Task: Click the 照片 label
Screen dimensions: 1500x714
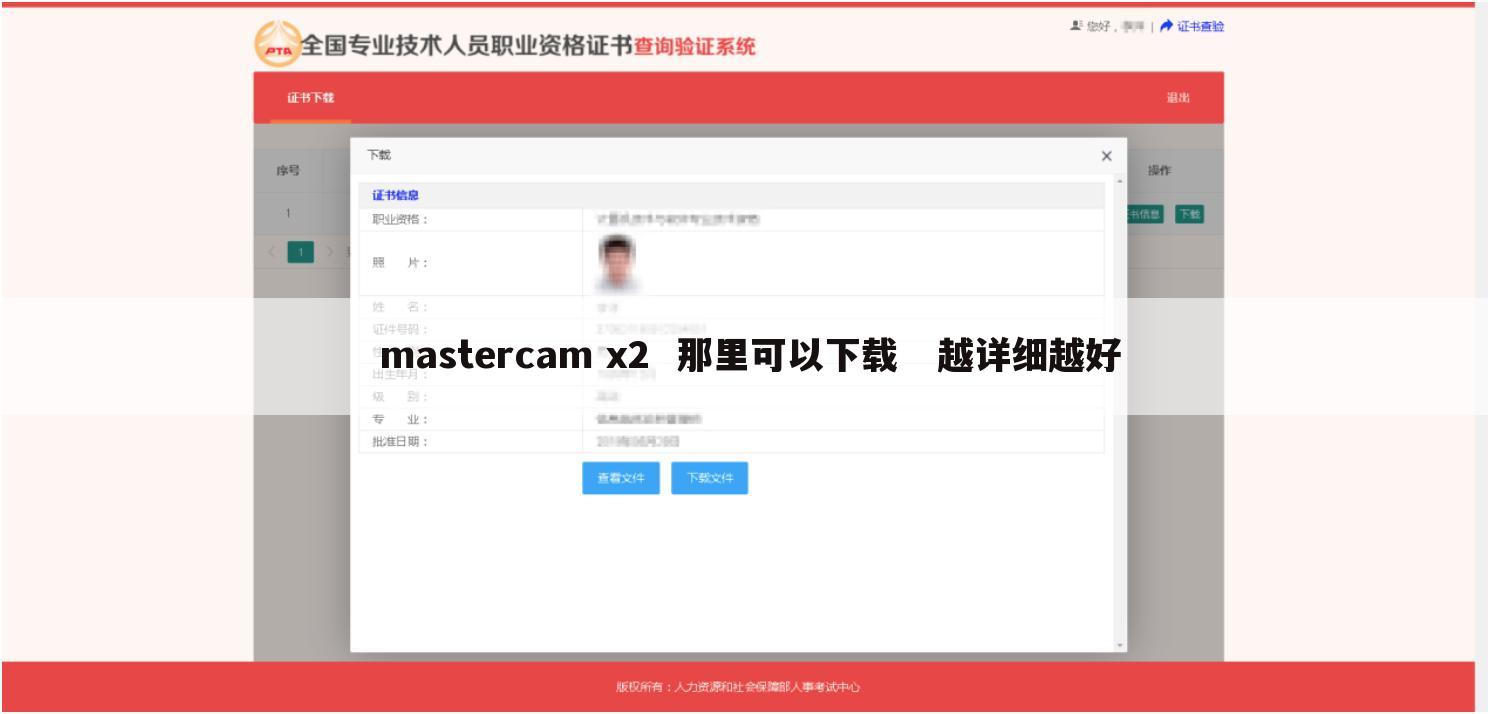Action: pos(400,263)
